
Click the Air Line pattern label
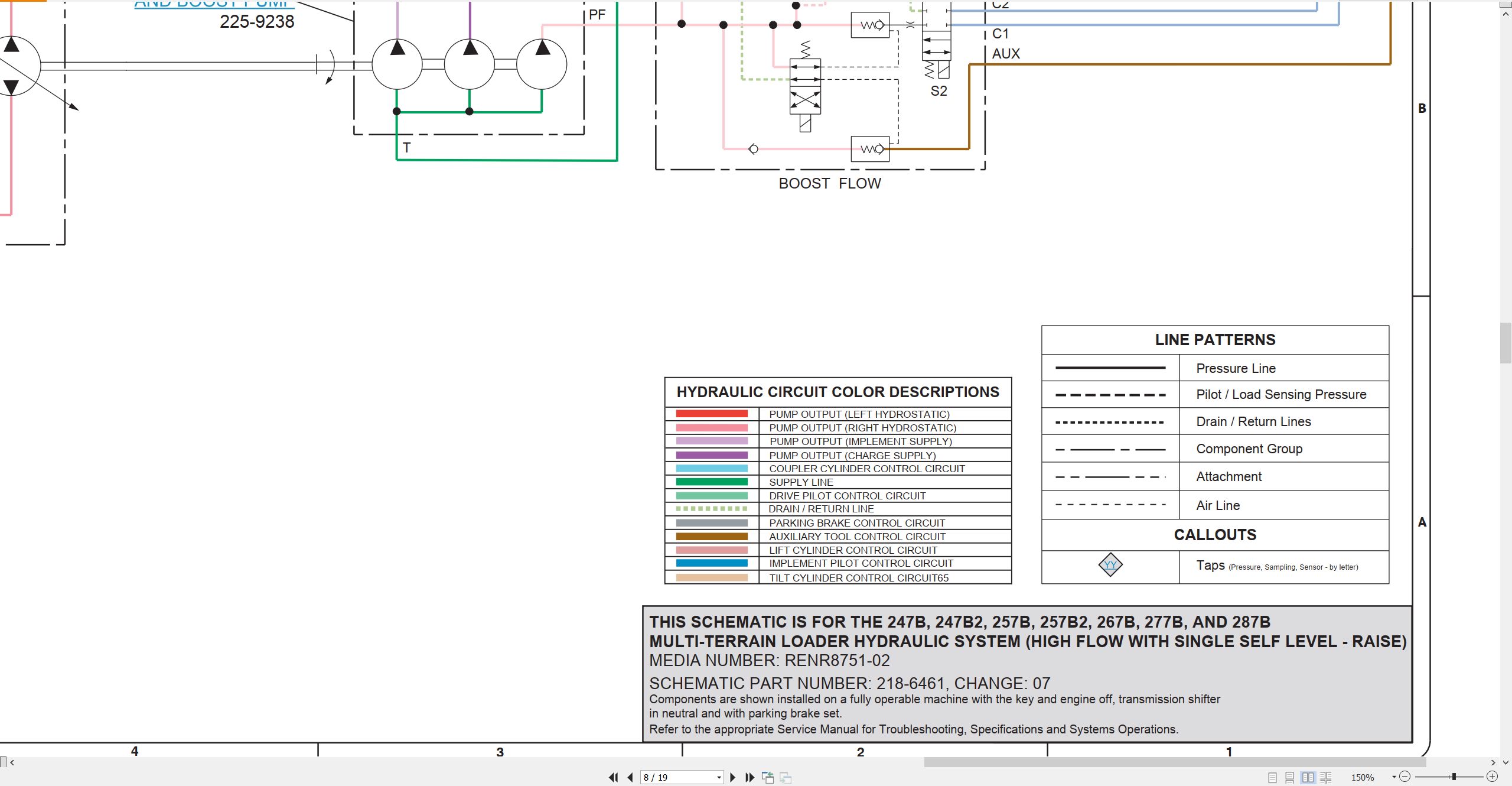tap(1218, 506)
